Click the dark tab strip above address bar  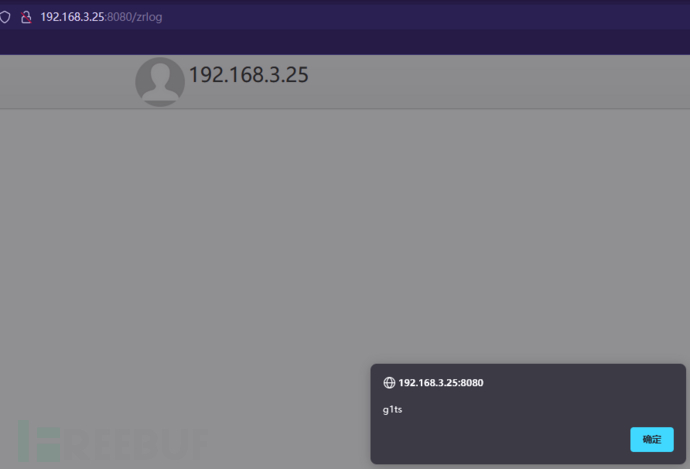[345, 2]
